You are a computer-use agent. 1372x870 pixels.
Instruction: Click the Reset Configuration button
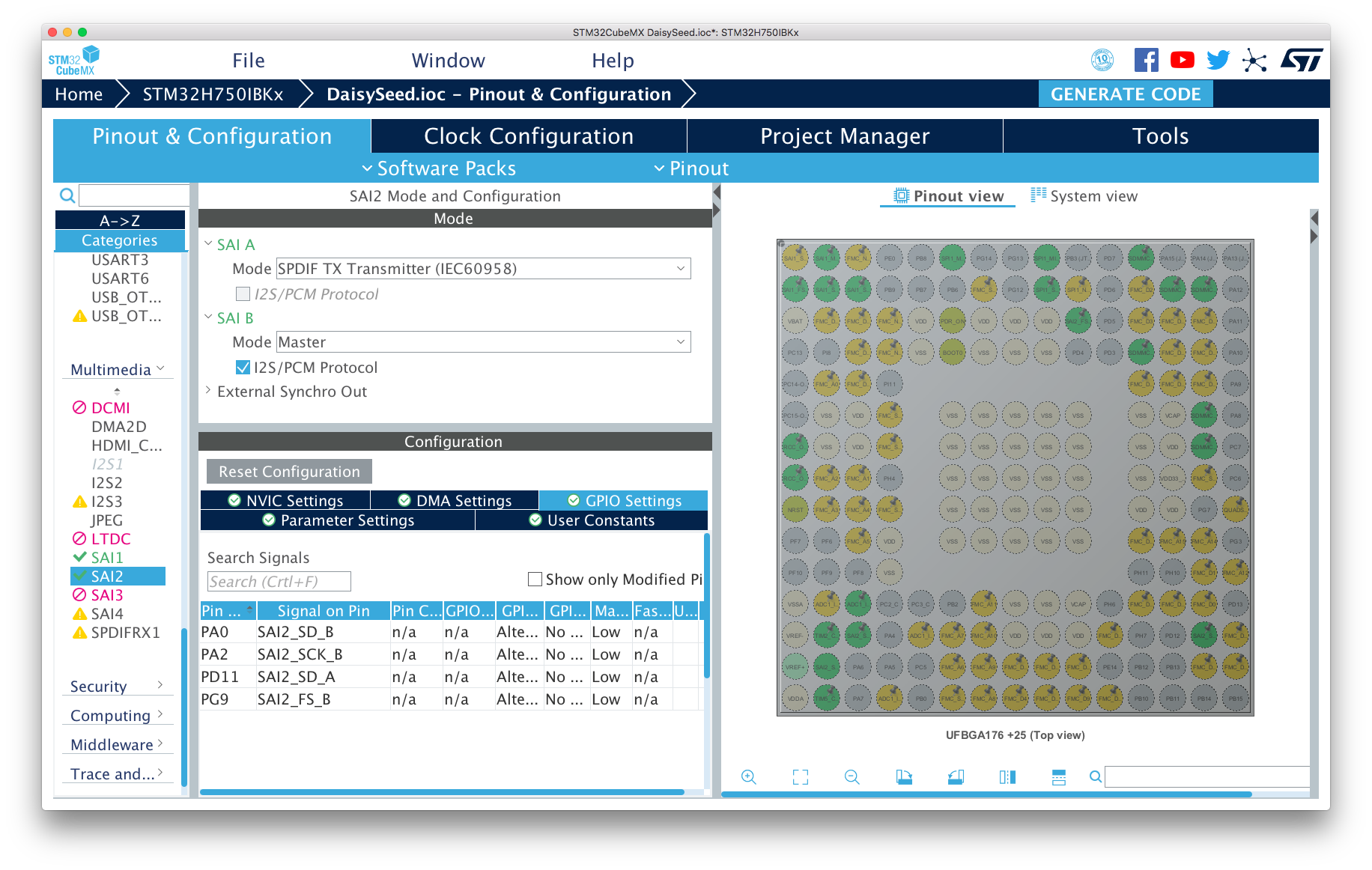[289, 472]
